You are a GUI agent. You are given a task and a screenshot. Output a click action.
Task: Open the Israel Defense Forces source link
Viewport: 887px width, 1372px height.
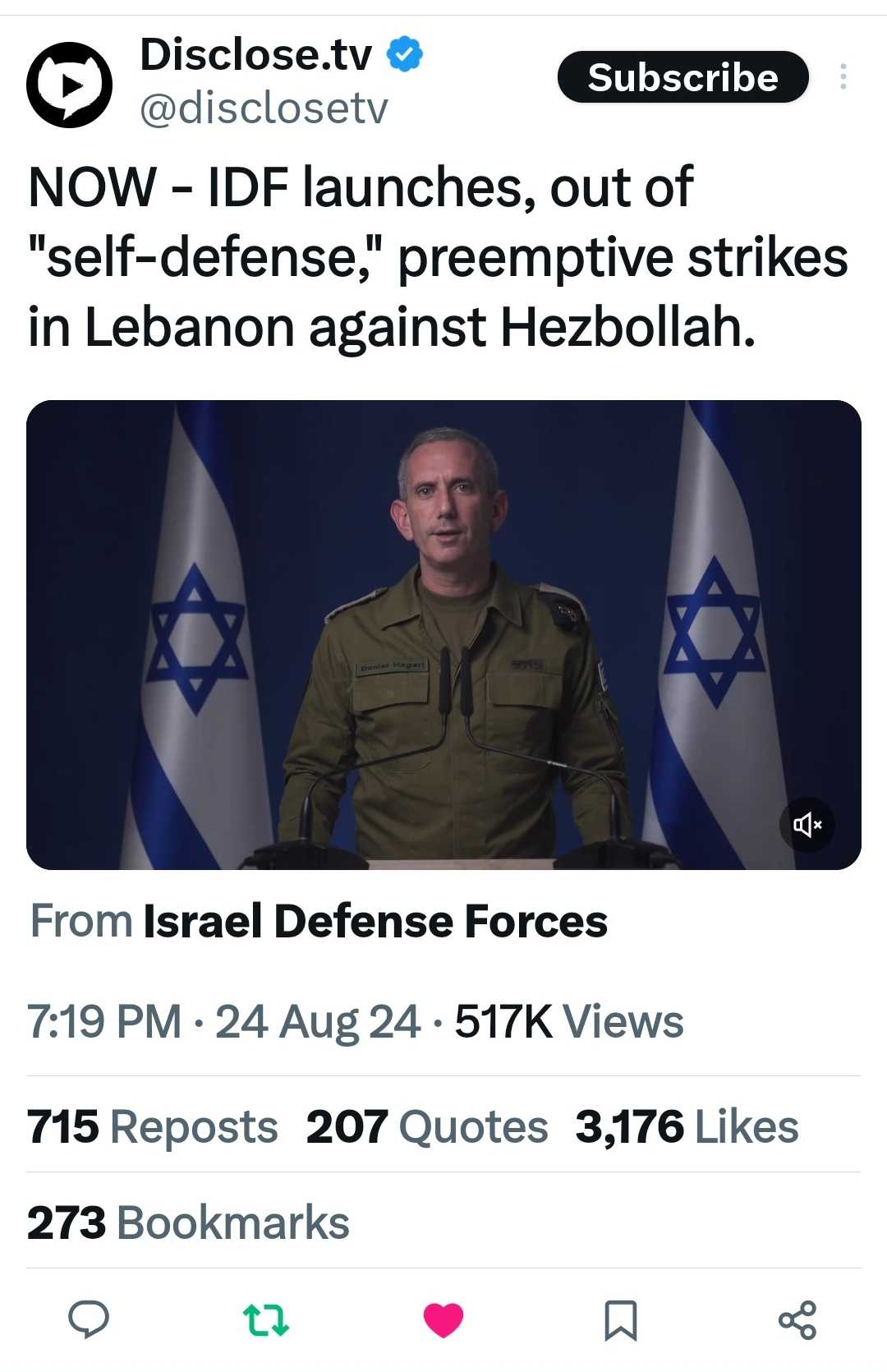point(375,921)
